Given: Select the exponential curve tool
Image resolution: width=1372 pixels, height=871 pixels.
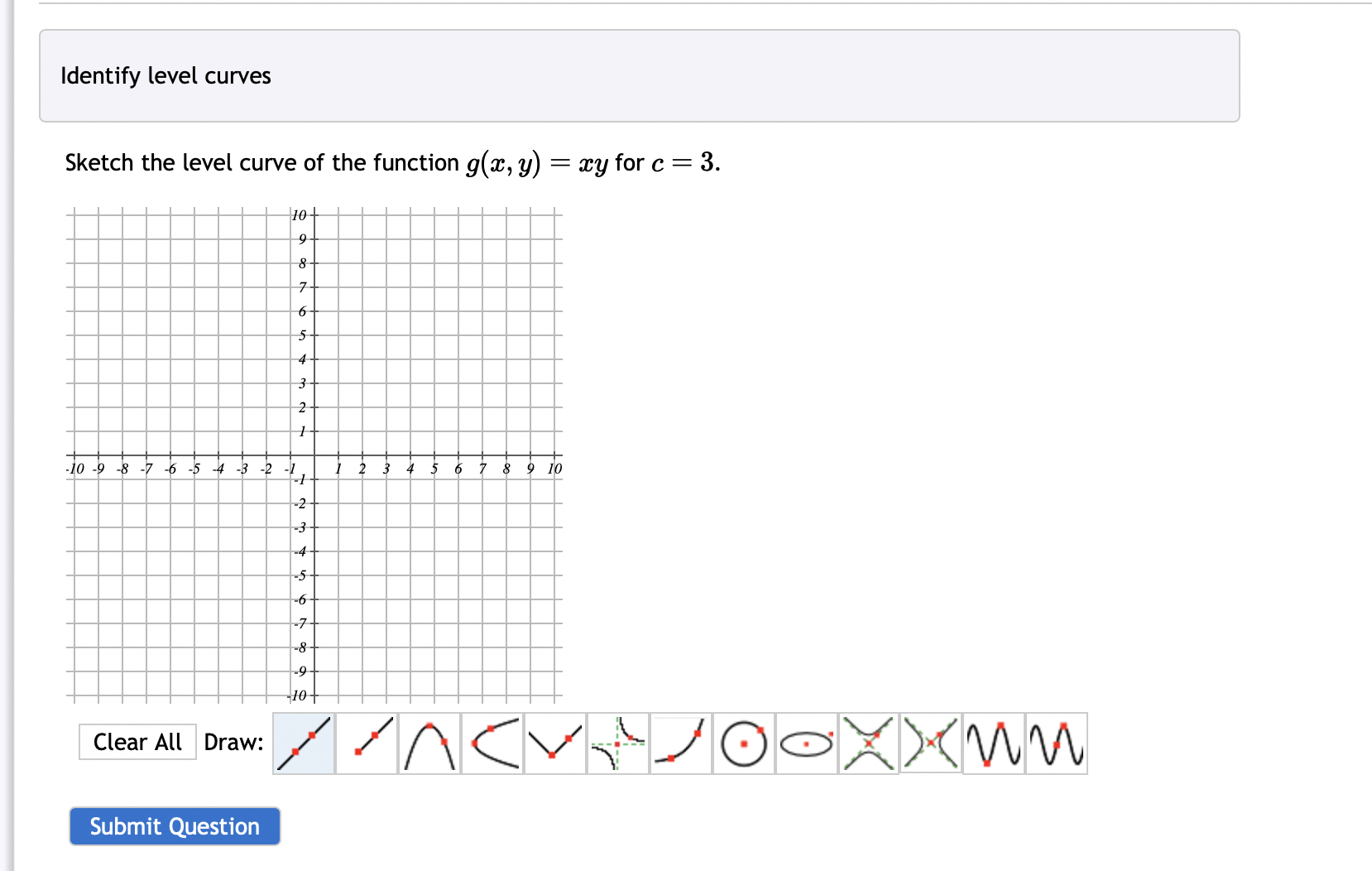Looking at the screenshot, I should [x=681, y=743].
